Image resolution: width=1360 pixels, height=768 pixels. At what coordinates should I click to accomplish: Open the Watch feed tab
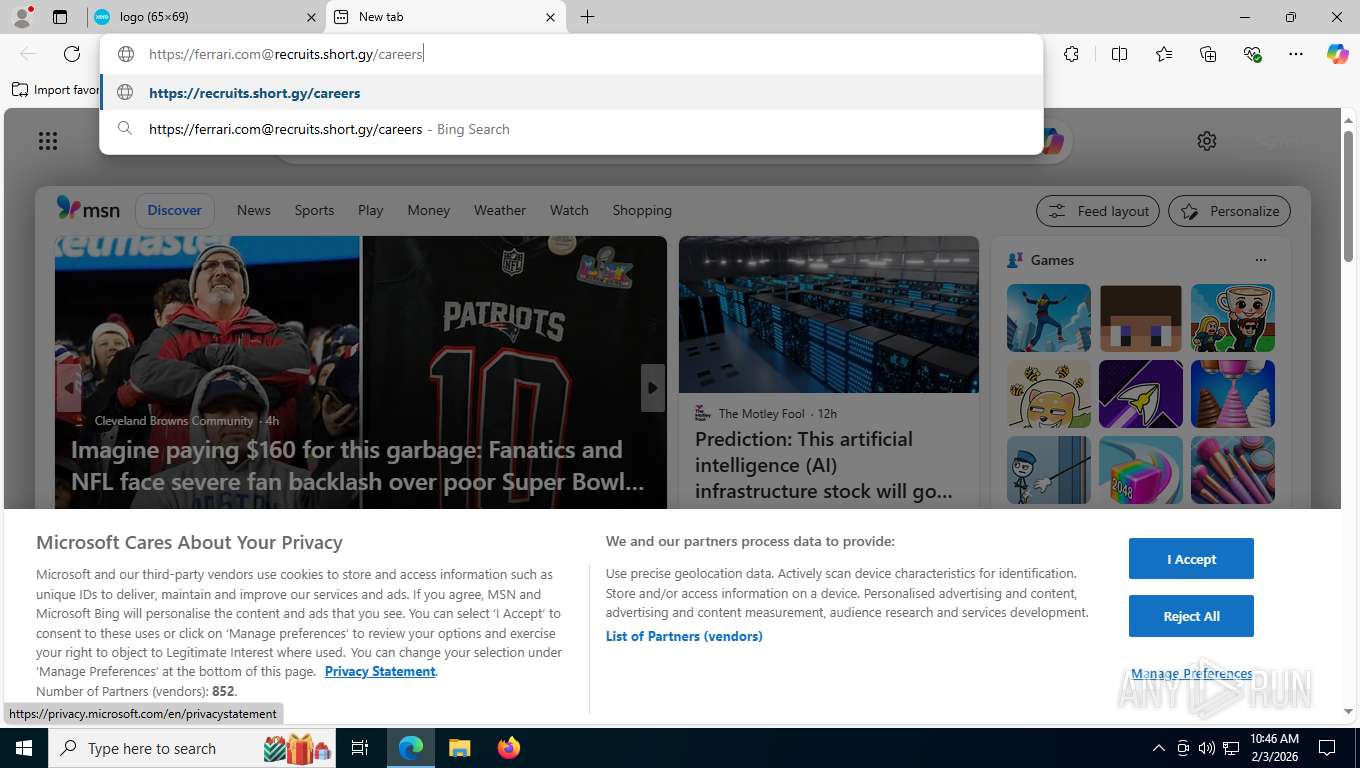(569, 210)
